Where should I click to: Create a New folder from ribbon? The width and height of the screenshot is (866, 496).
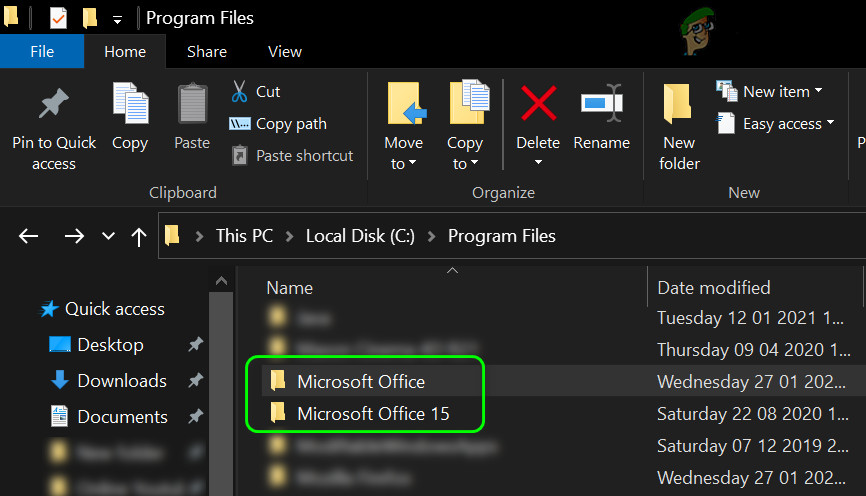[x=679, y=106]
